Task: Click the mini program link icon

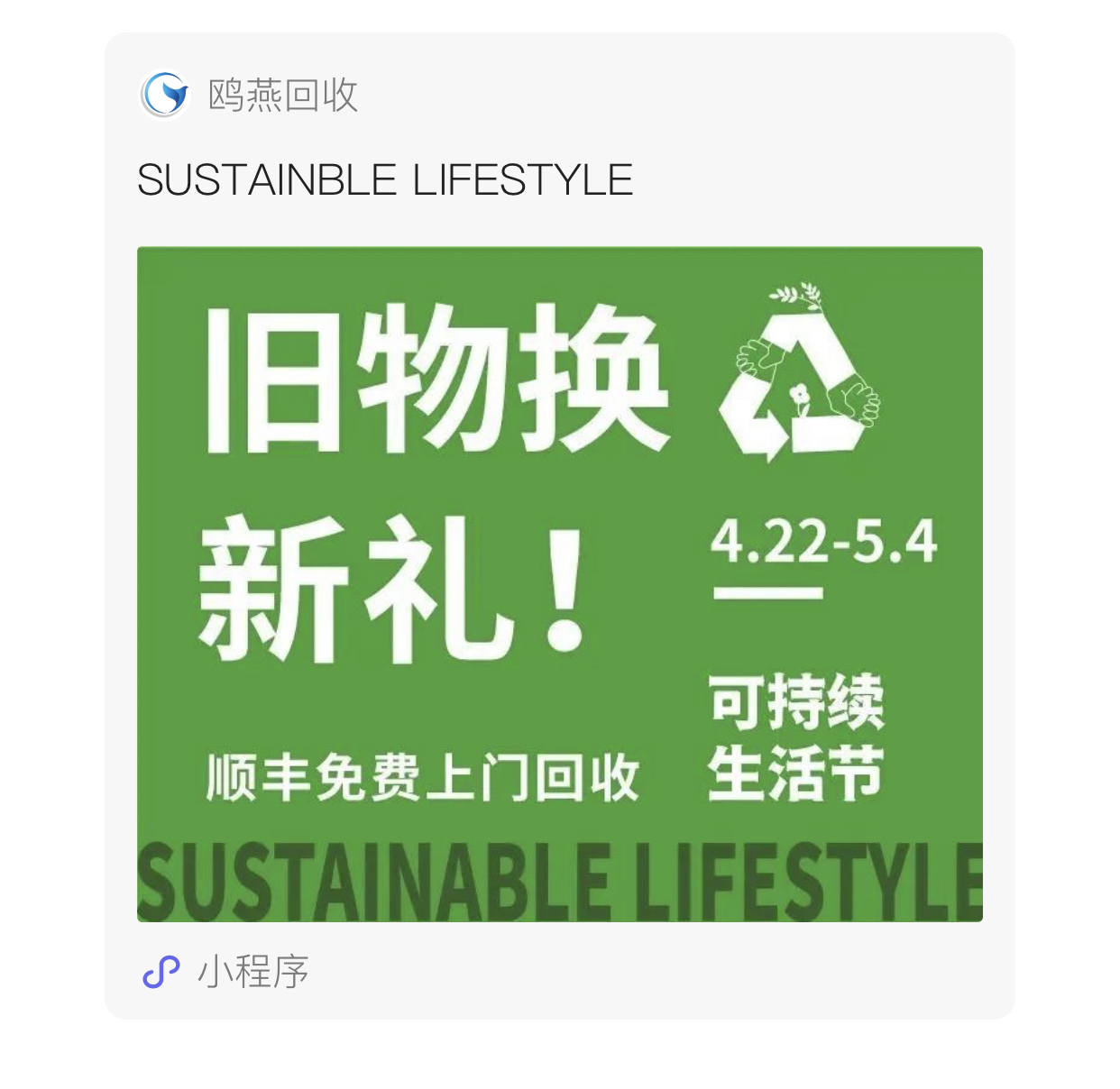Action: coord(161,972)
